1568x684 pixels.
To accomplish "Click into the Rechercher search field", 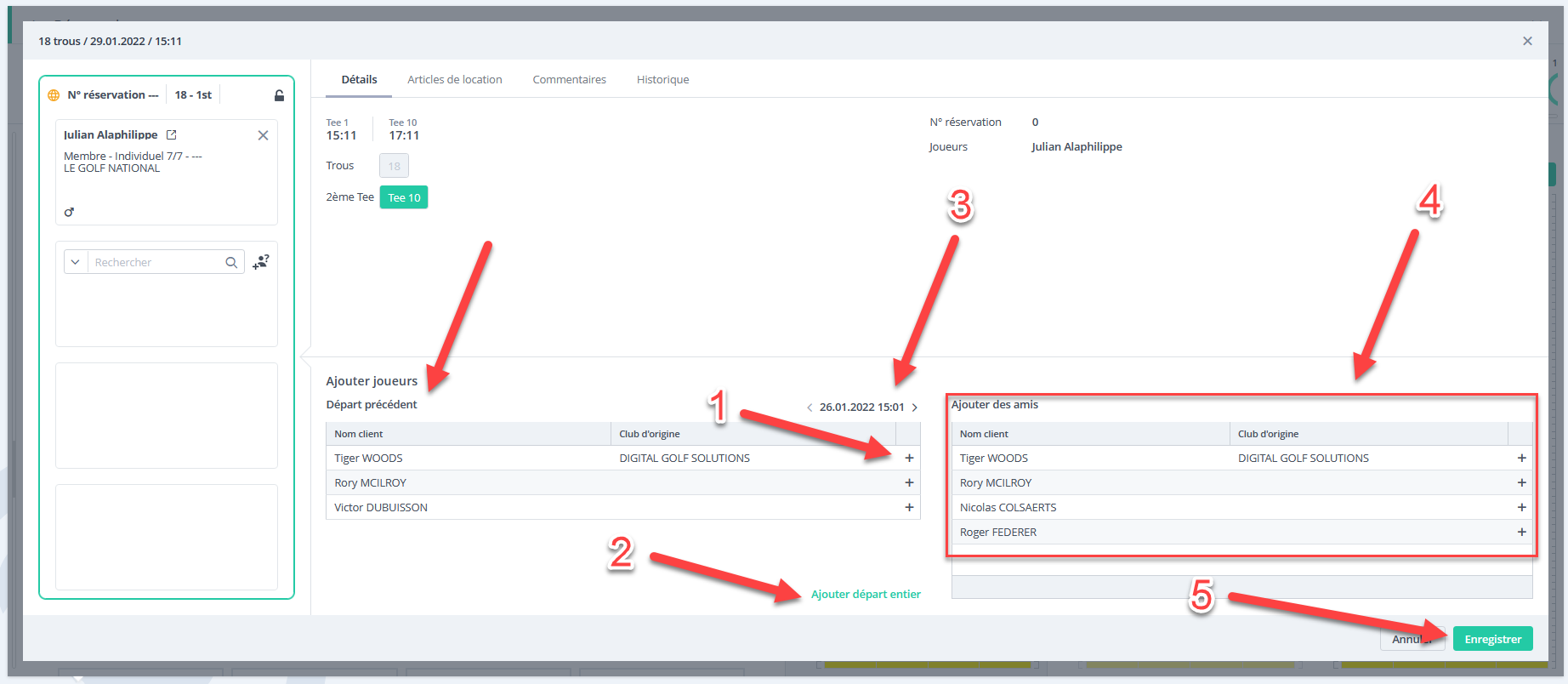I will [x=156, y=262].
